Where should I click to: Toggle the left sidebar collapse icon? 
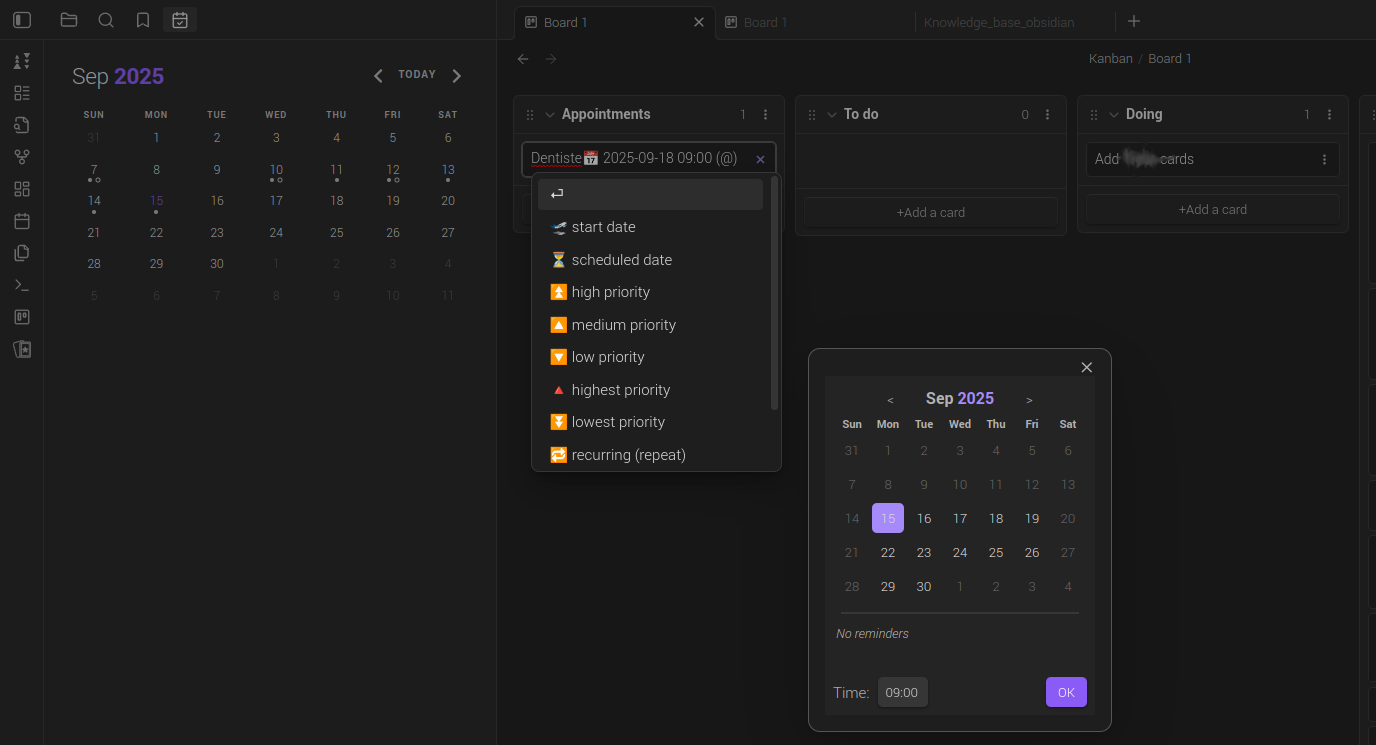(22, 20)
